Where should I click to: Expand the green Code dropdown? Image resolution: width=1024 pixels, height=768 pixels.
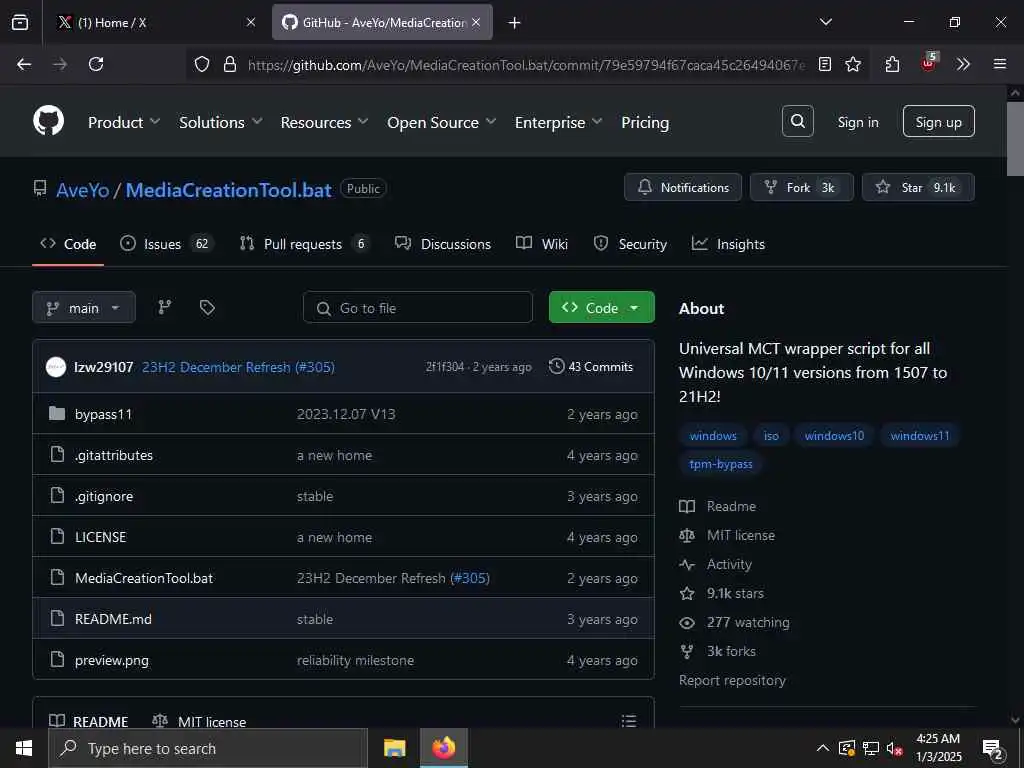601,308
